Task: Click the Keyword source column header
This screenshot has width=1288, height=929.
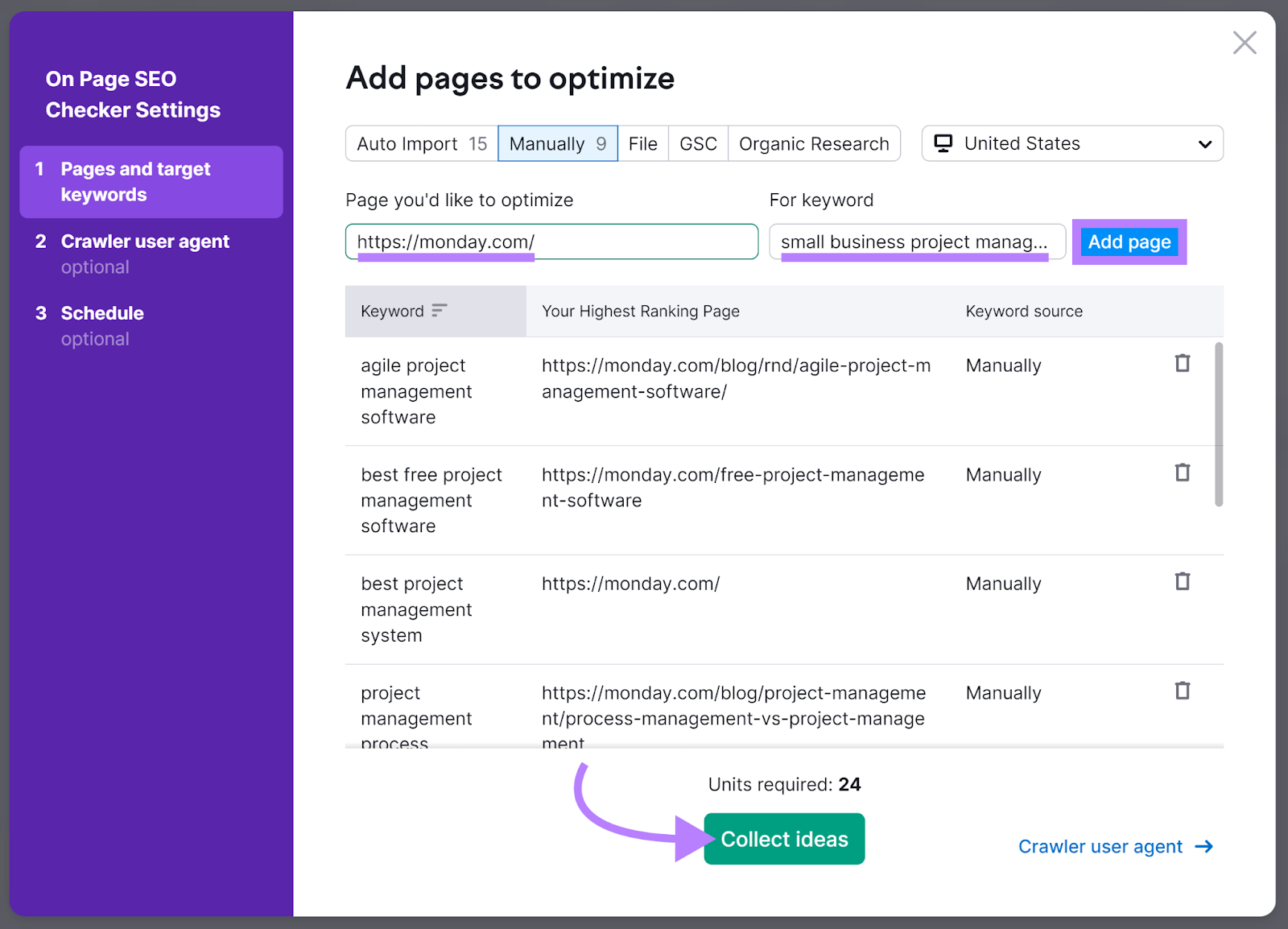Action: coord(1024,312)
